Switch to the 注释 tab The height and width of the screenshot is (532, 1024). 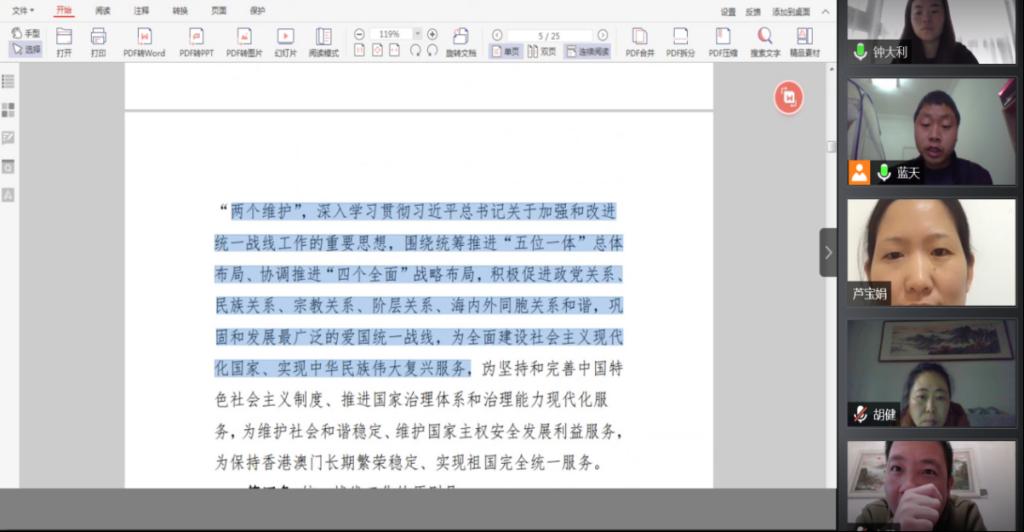(141, 10)
